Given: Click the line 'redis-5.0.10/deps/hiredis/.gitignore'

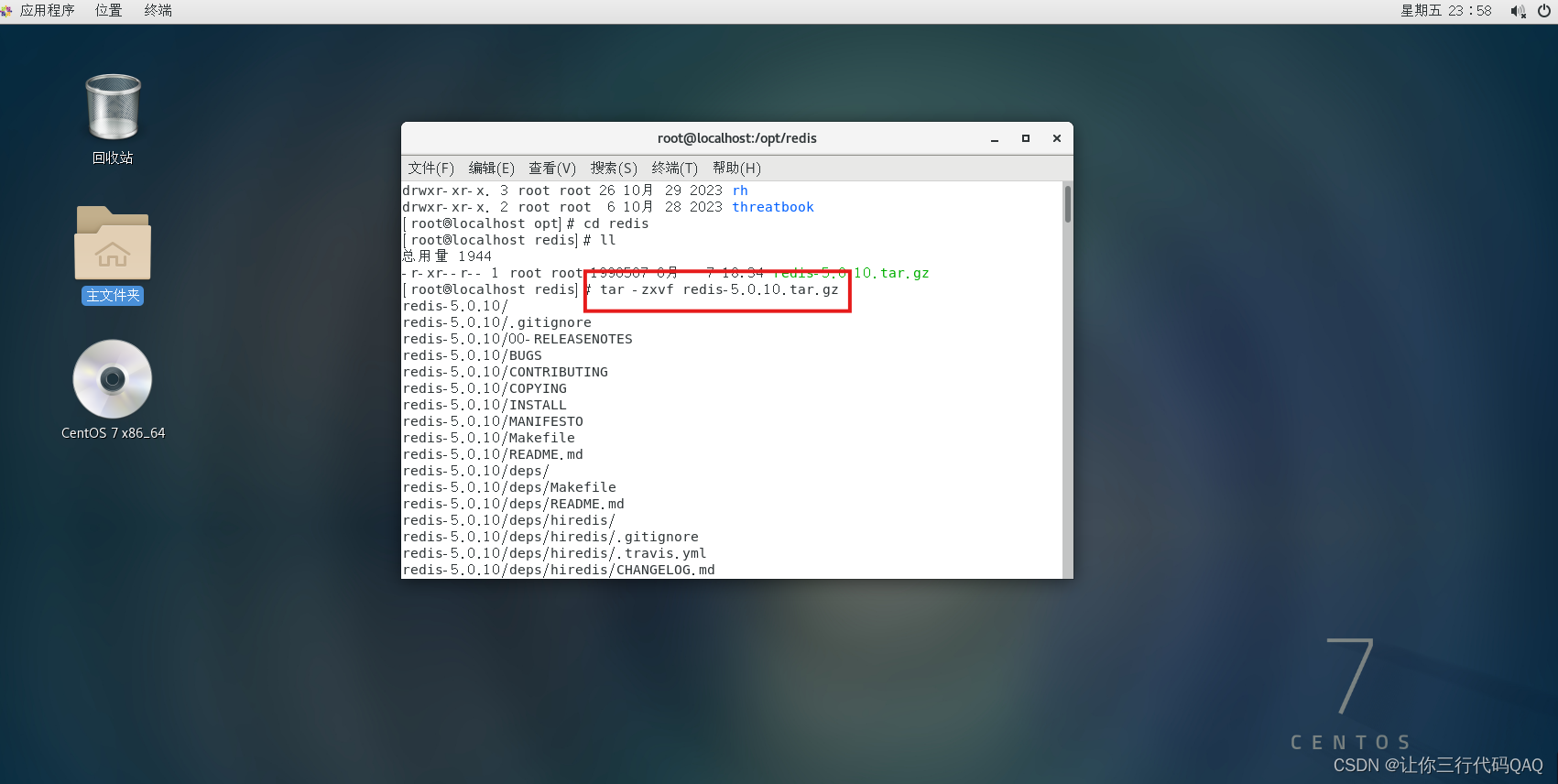Looking at the screenshot, I should [550, 538].
